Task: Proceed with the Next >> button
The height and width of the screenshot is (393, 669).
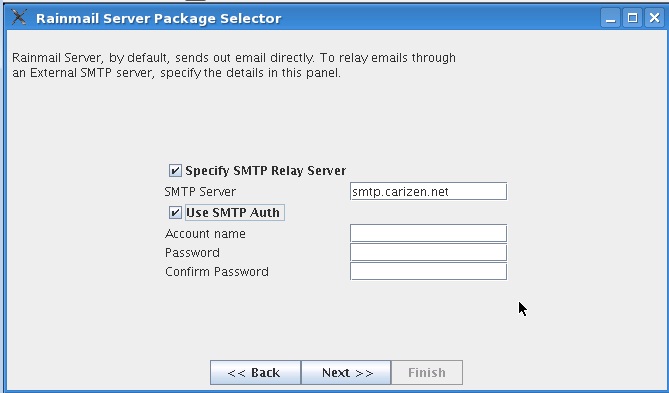Action: click(x=346, y=373)
